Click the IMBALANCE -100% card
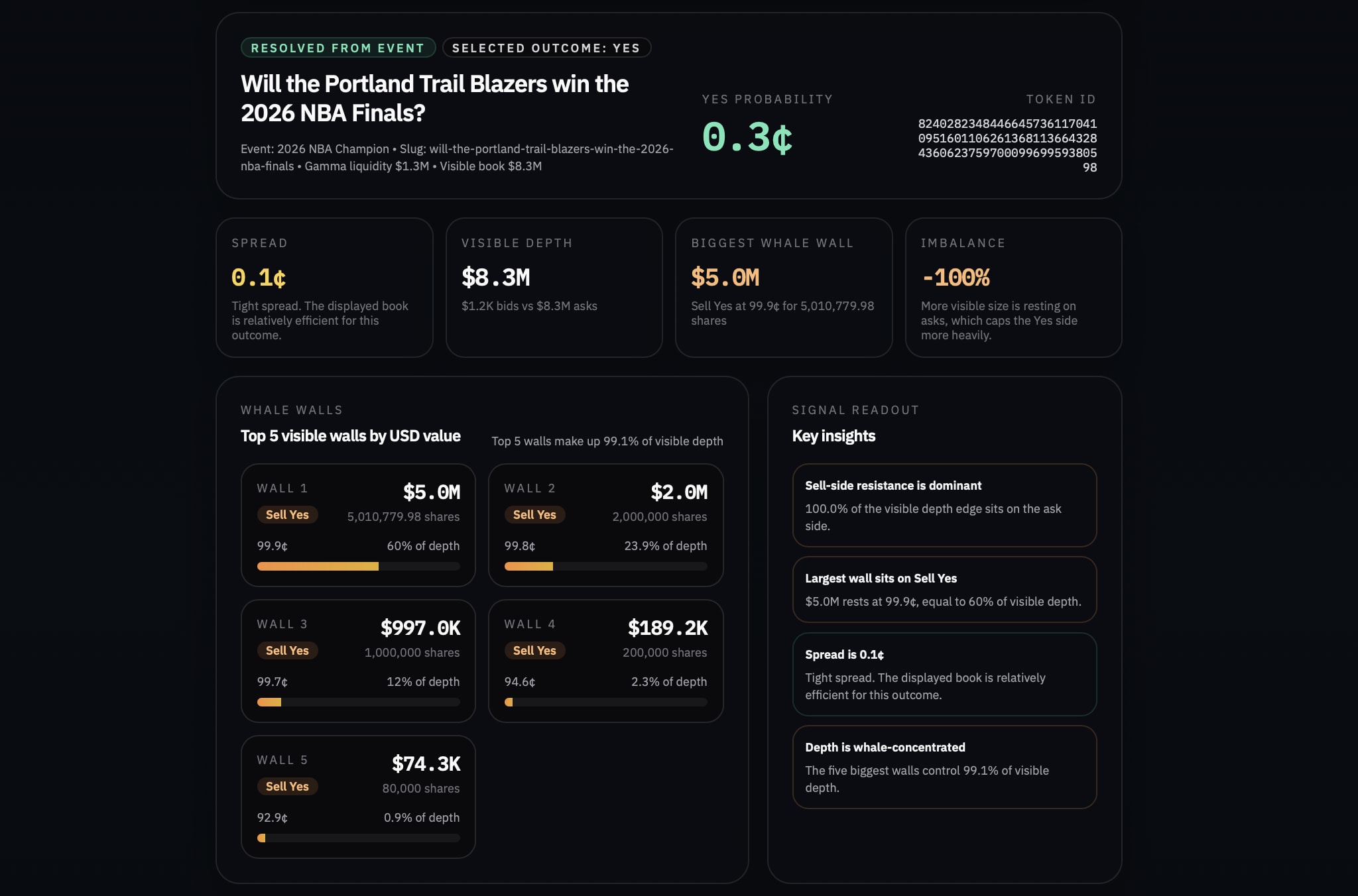This screenshot has height=896, width=1358. pos(1013,288)
